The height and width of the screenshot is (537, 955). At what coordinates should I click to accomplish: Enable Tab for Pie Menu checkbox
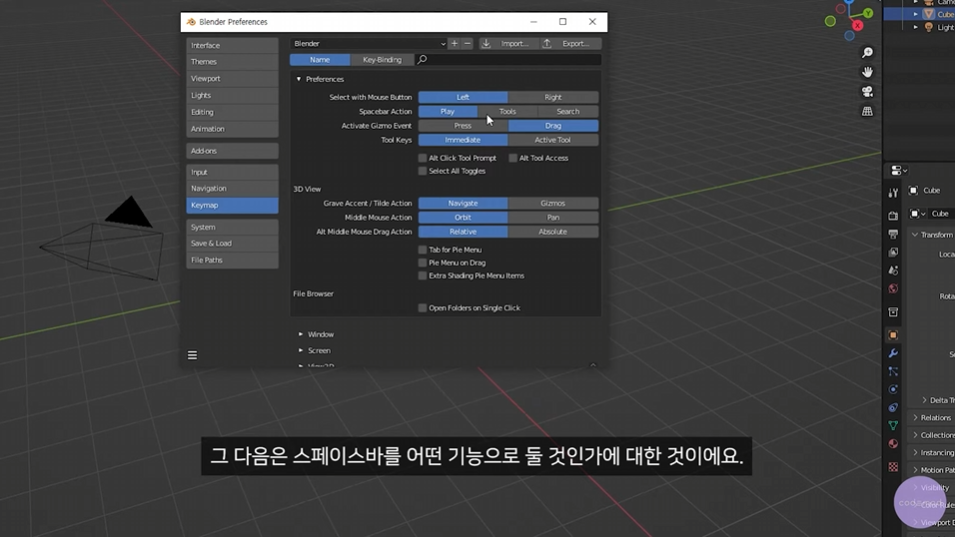422,250
